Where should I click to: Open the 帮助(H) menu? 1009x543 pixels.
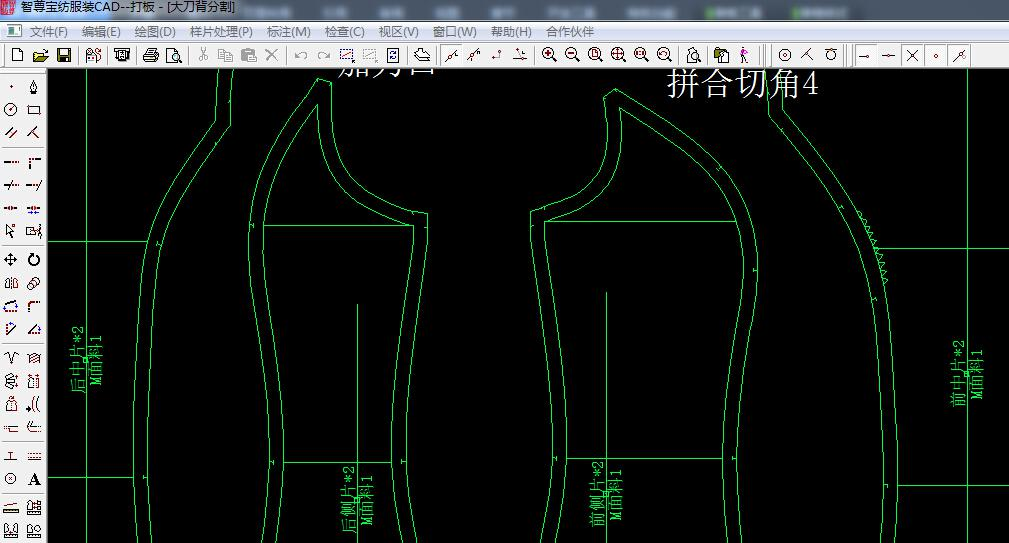(511, 32)
